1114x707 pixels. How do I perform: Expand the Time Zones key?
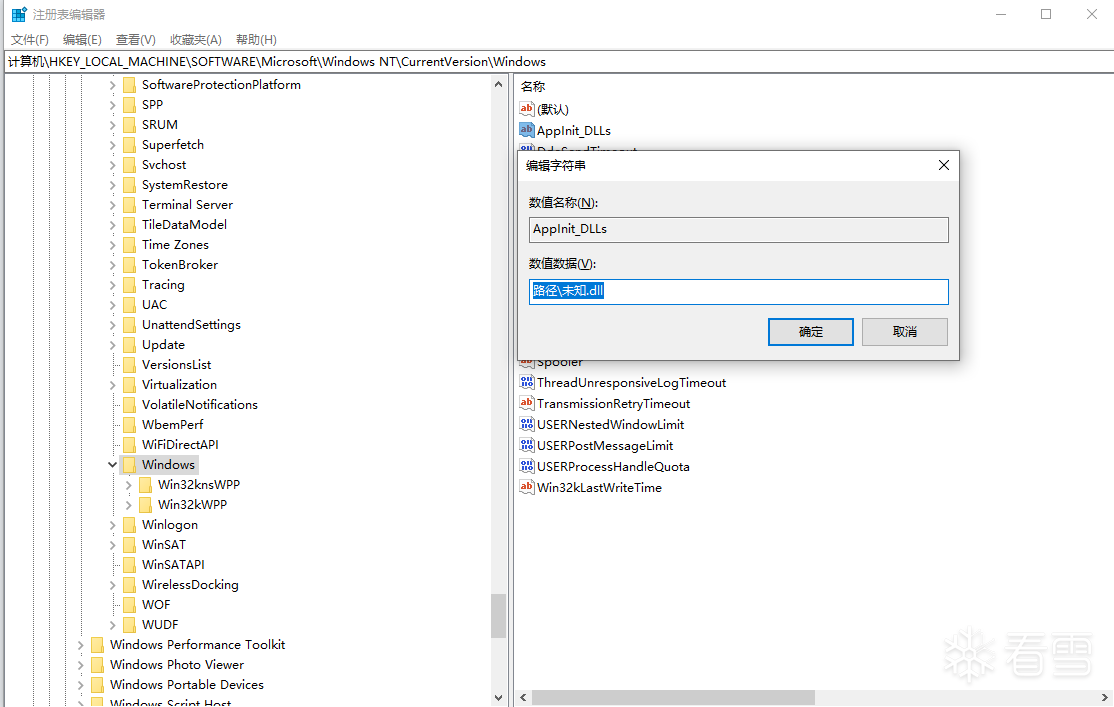(x=112, y=245)
